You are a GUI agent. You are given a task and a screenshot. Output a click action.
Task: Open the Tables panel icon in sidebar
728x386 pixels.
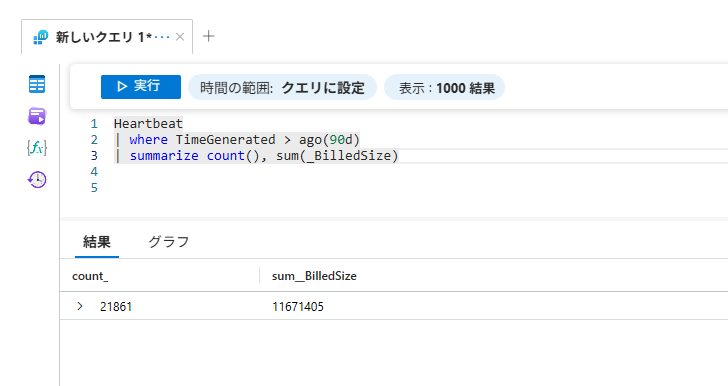37,84
